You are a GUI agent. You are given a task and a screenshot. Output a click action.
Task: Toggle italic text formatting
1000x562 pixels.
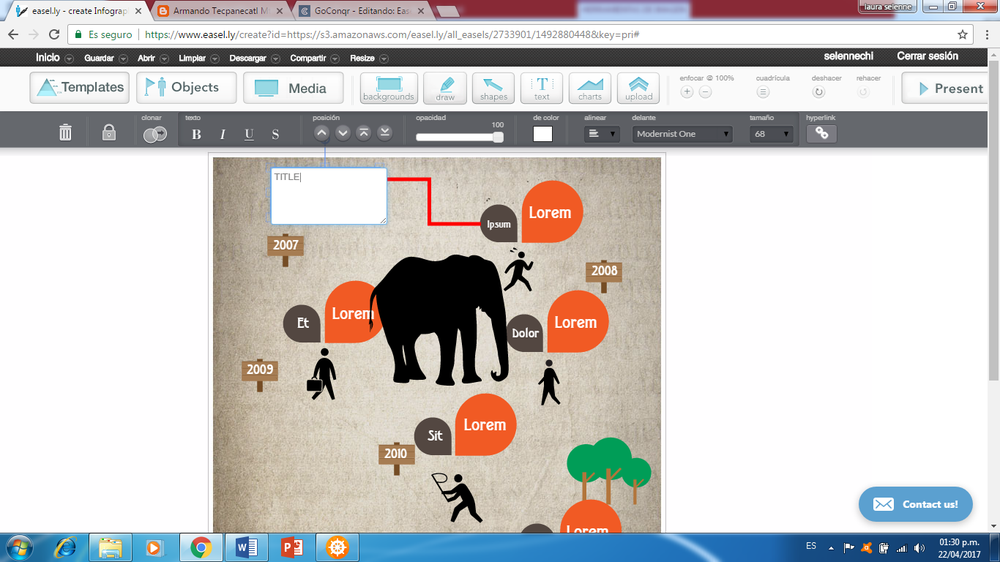(222, 134)
